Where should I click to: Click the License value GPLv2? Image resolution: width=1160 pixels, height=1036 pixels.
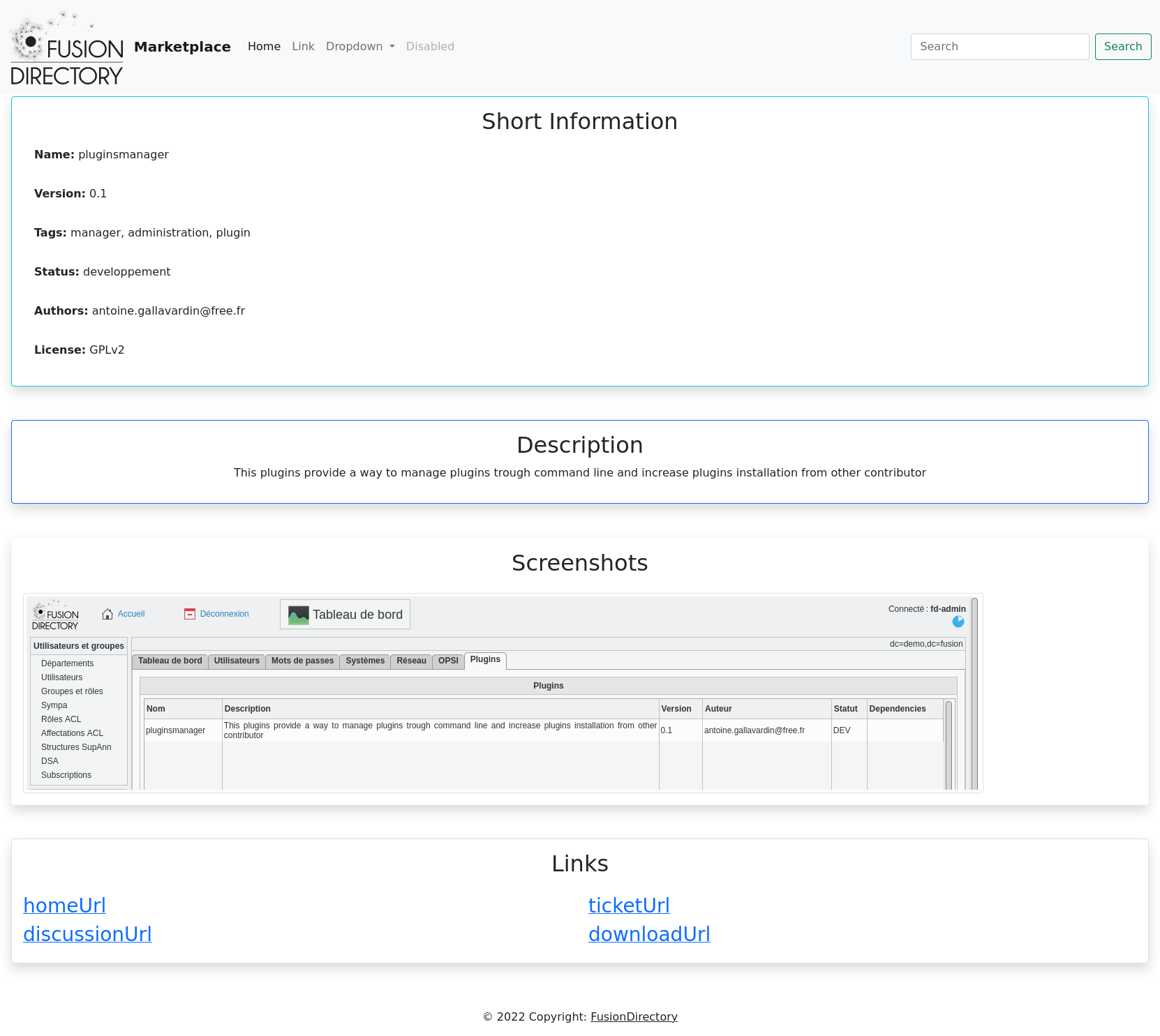pos(107,350)
